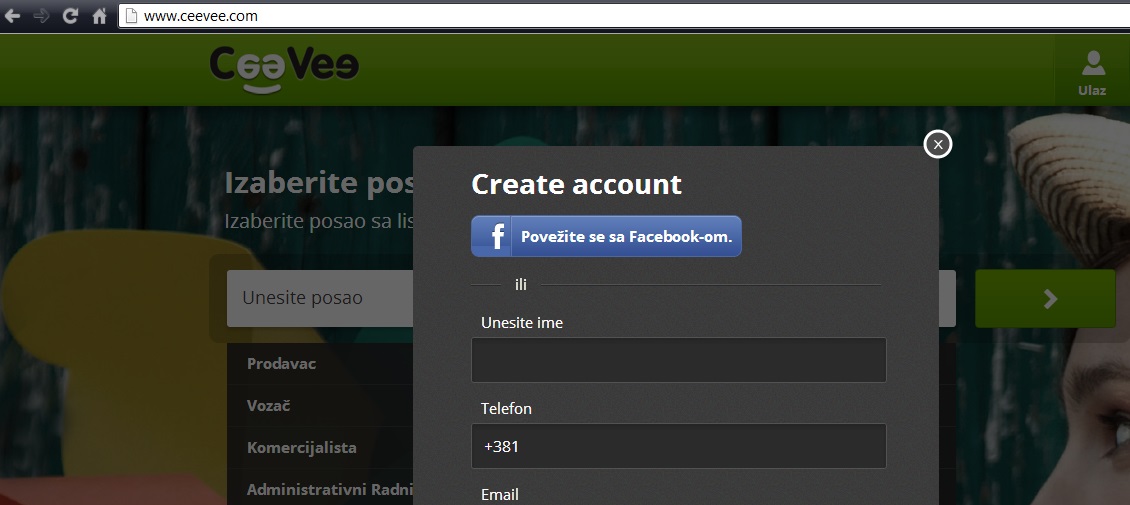Go to the browser home icon
1130x505 pixels.
99,16
